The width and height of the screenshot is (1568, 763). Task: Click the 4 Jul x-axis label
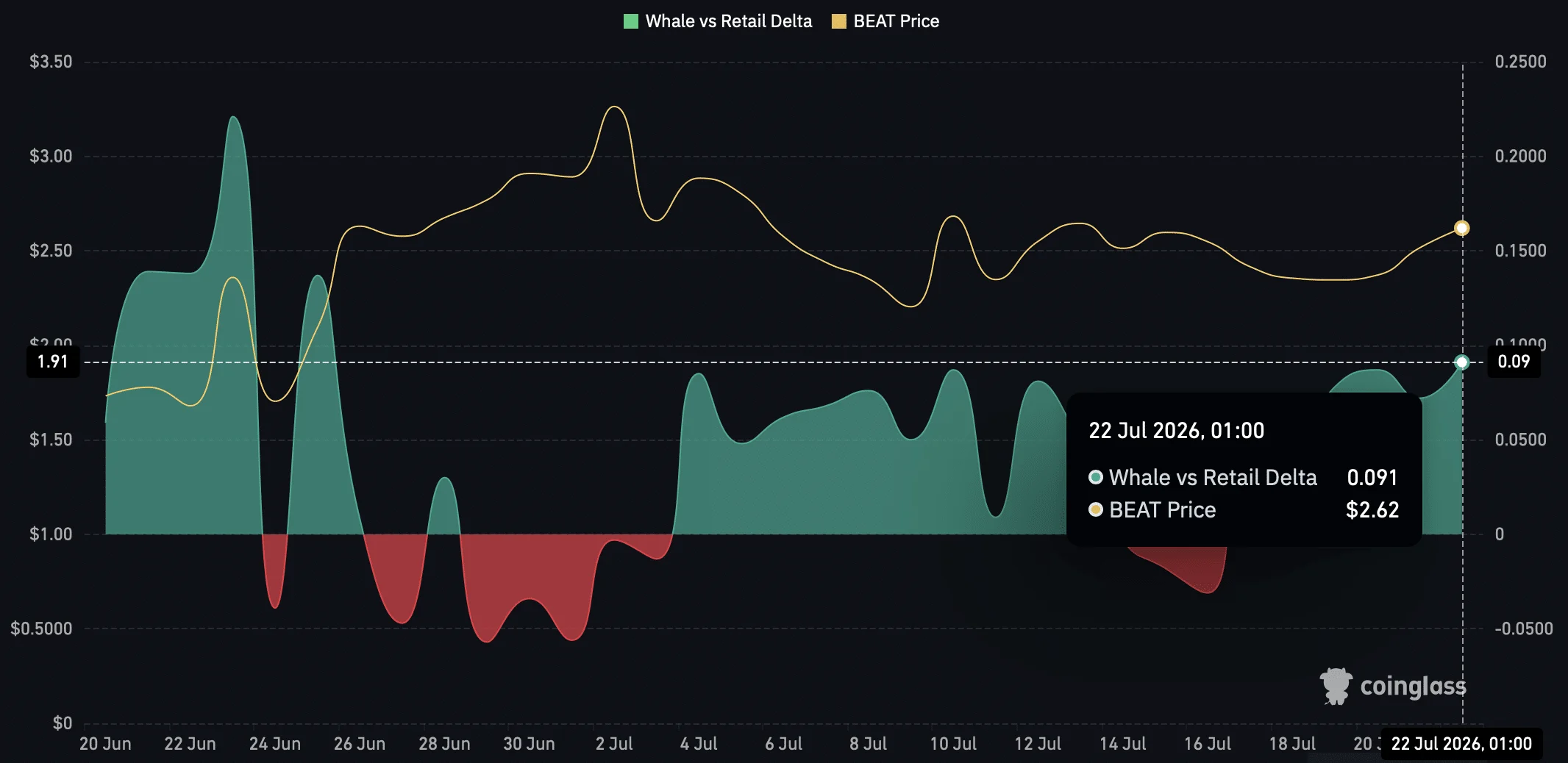pyautogui.click(x=699, y=744)
